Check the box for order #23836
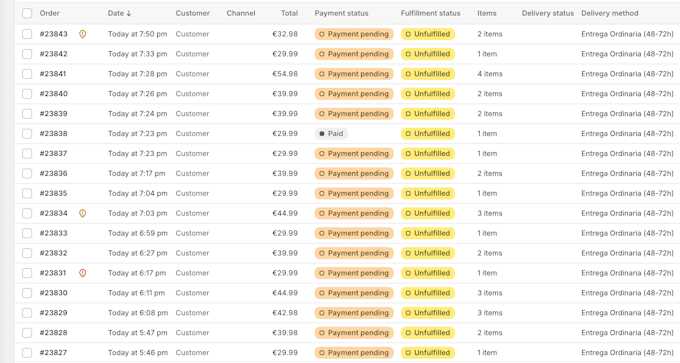The height and width of the screenshot is (363, 680). pyautogui.click(x=27, y=173)
